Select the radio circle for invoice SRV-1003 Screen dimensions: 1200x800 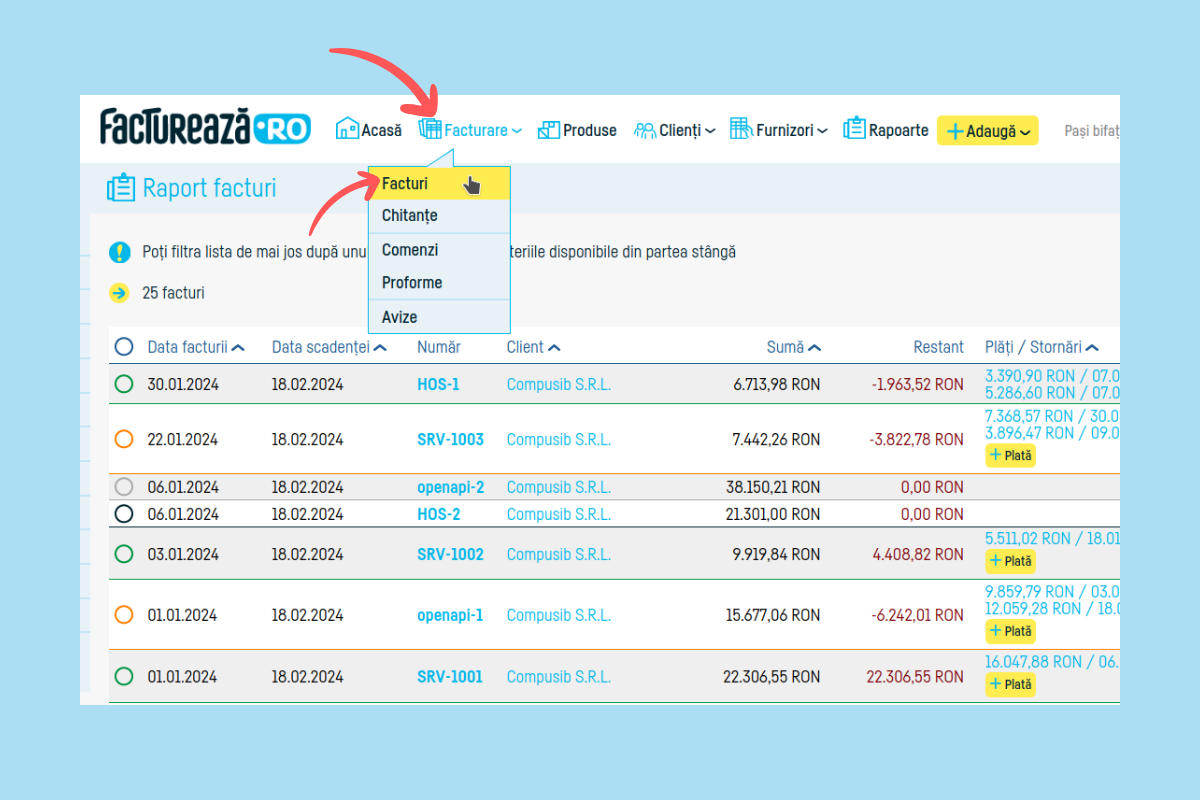124,439
